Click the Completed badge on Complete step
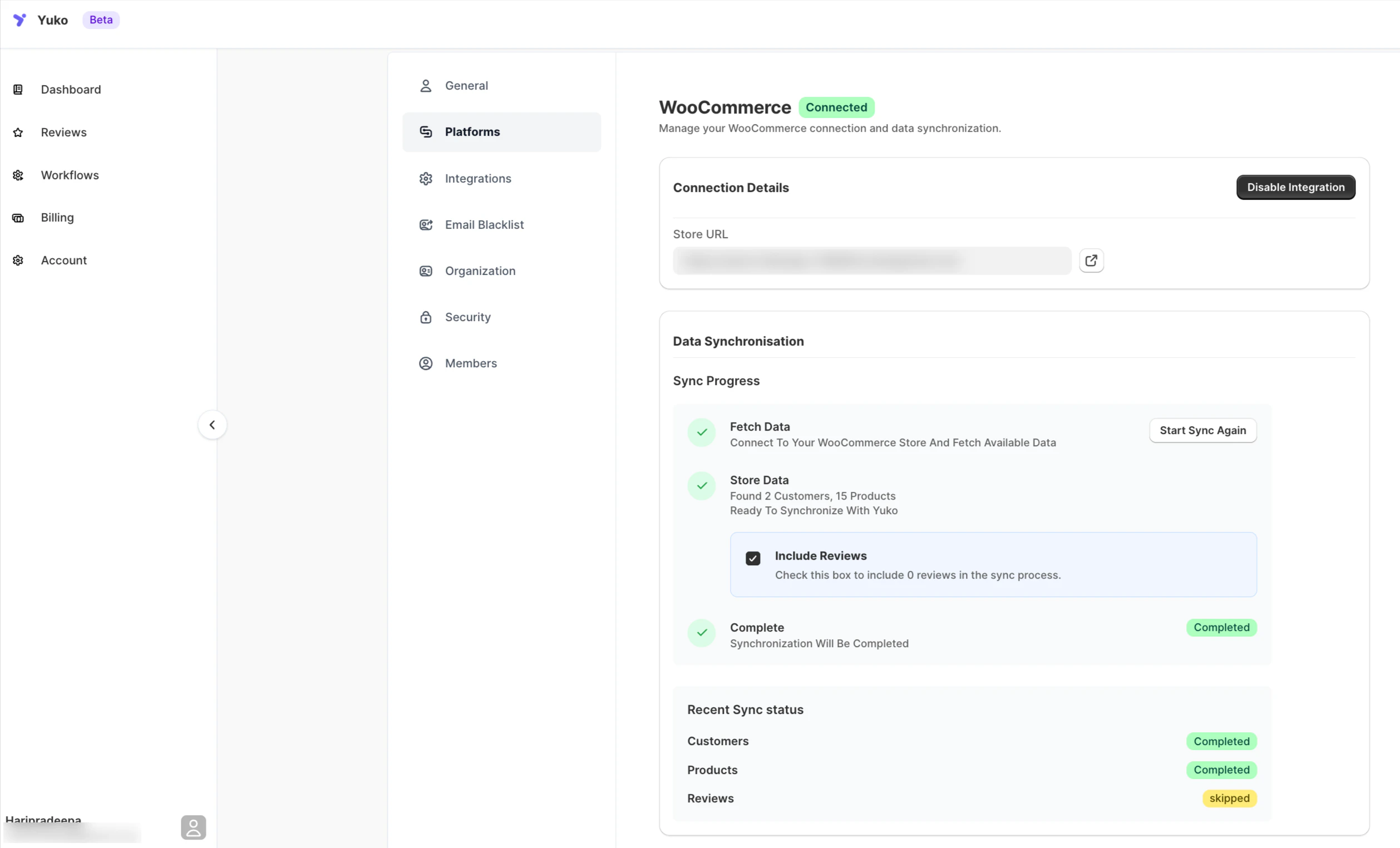The height and width of the screenshot is (848, 1400). pyautogui.click(x=1221, y=628)
